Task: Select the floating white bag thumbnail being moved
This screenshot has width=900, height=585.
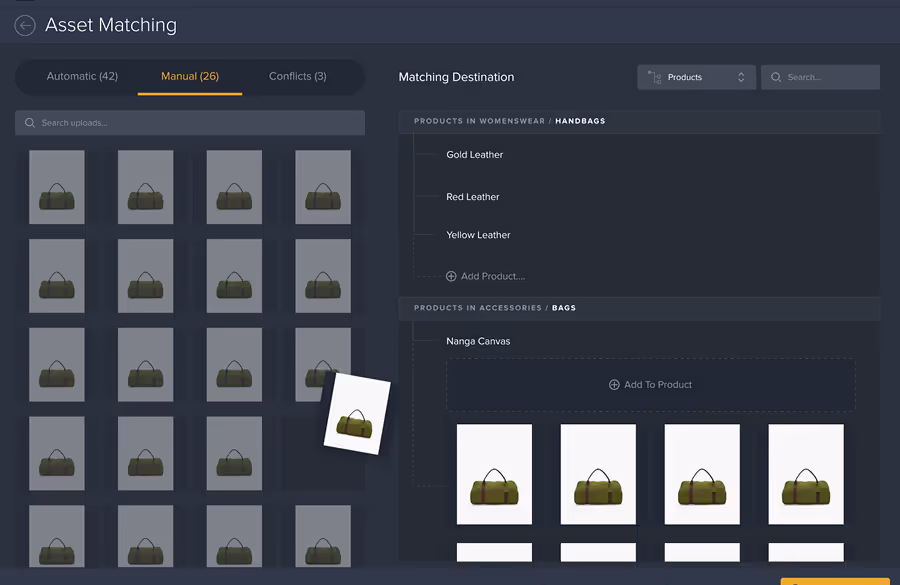Action: (x=357, y=414)
